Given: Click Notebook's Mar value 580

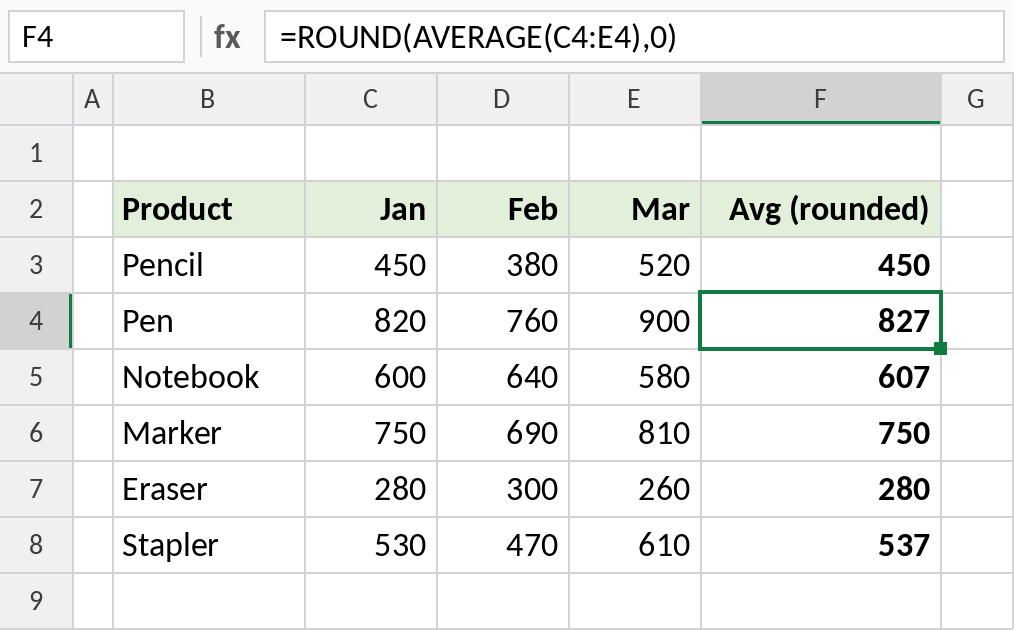Looking at the screenshot, I should [634, 377].
